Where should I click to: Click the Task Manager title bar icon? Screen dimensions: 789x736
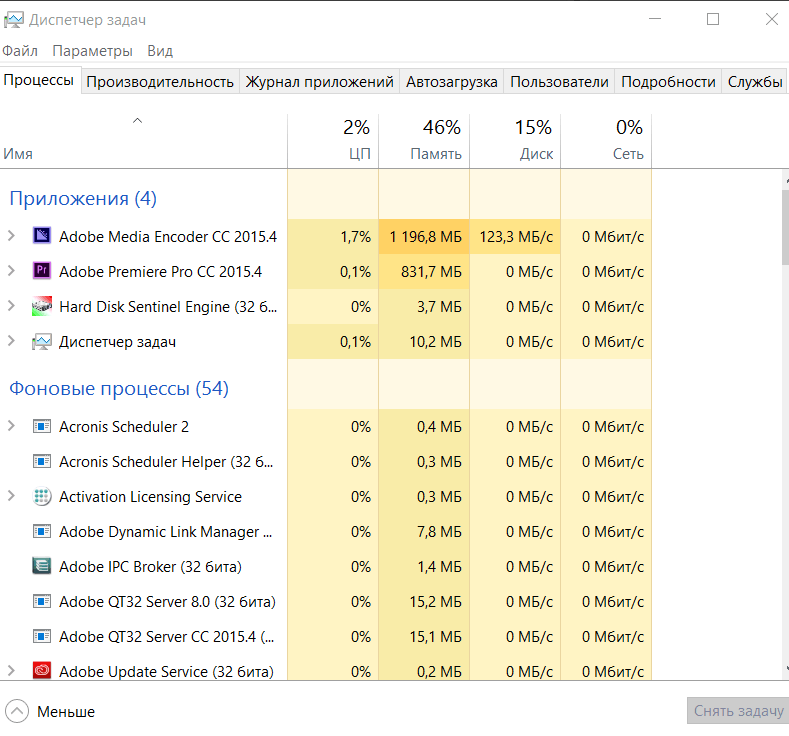pyautogui.click(x=14, y=20)
